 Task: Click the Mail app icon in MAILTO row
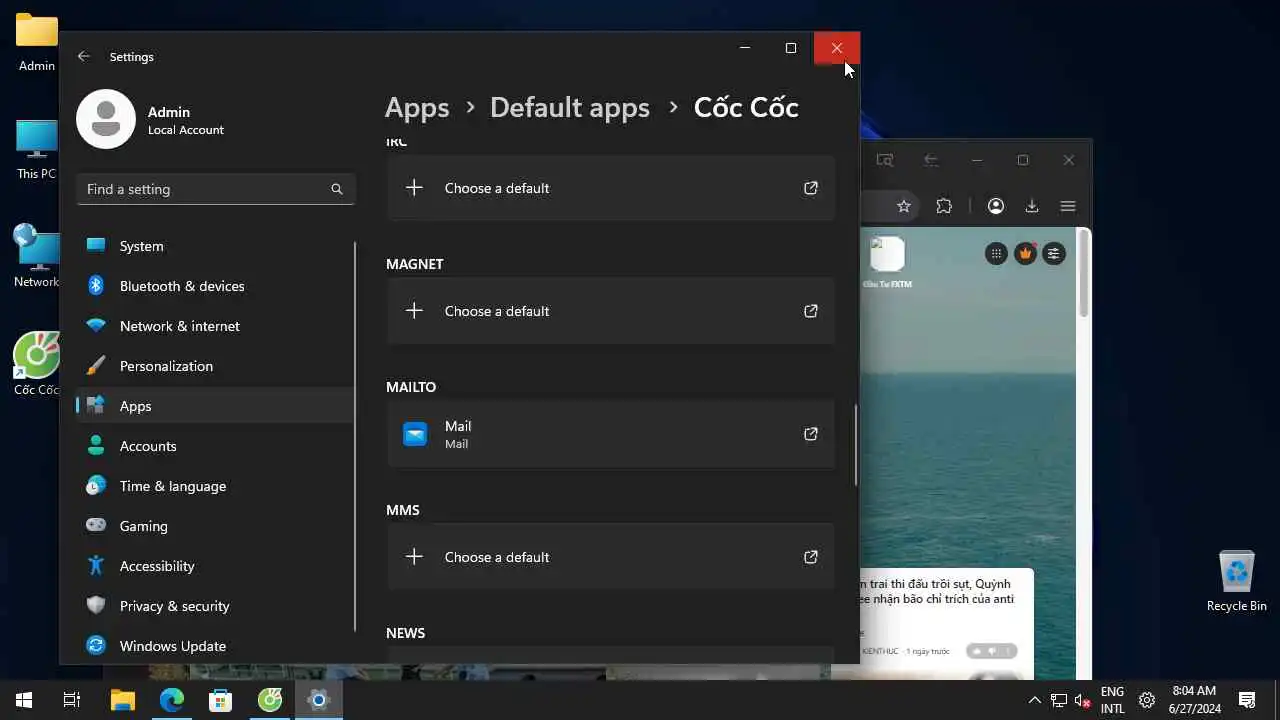point(415,434)
